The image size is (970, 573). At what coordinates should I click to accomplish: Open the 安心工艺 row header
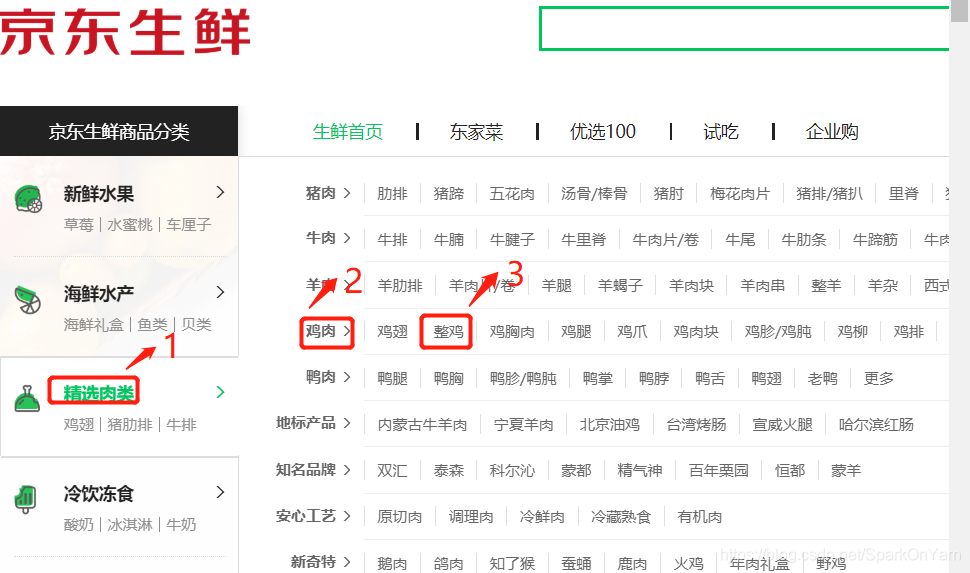coord(313,516)
